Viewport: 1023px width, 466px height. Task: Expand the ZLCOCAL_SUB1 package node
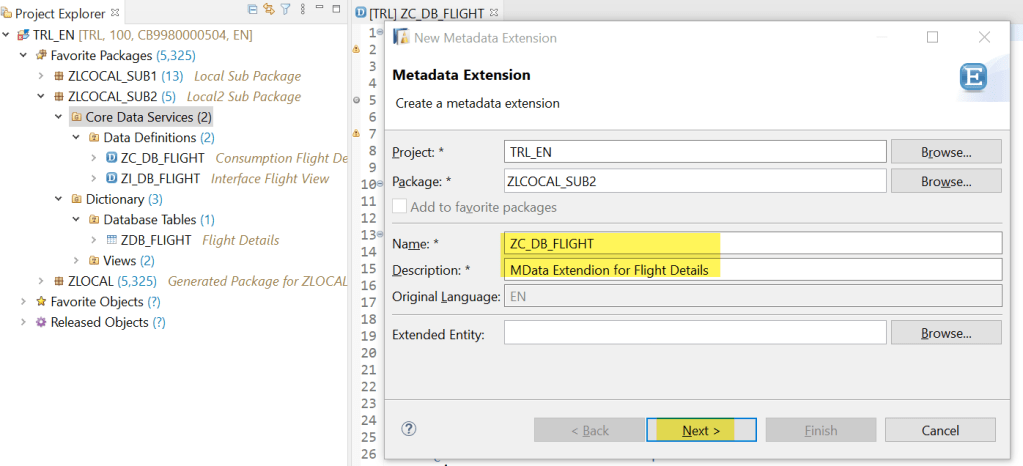[40, 76]
